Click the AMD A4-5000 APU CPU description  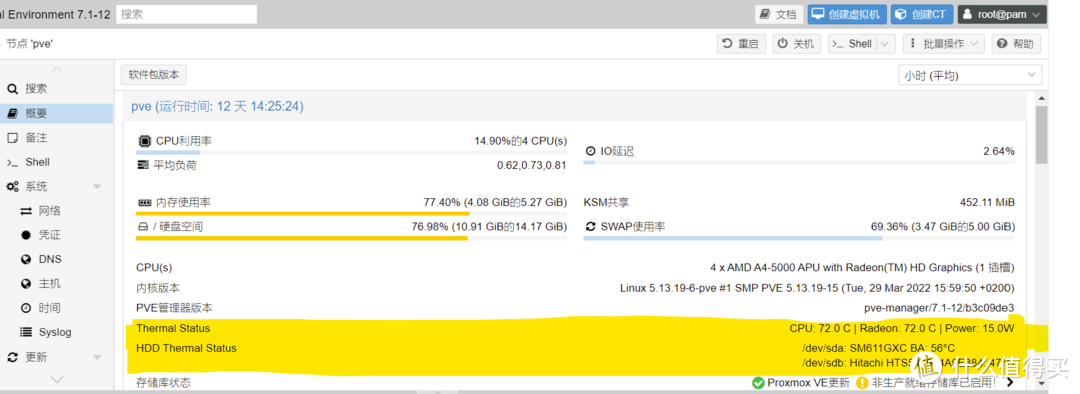click(x=862, y=267)
